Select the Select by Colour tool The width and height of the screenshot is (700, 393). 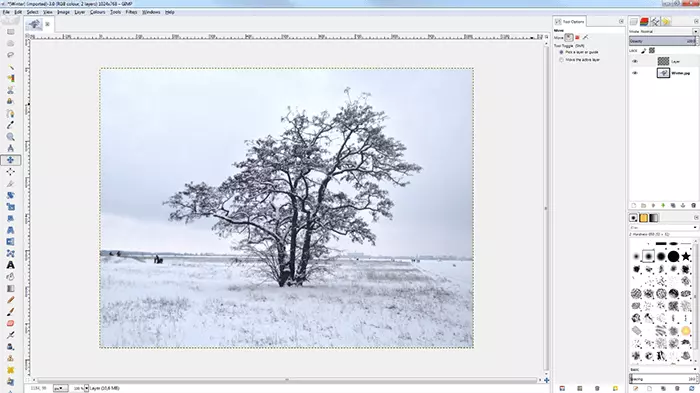pyautogui.click(x=10, y=78)
